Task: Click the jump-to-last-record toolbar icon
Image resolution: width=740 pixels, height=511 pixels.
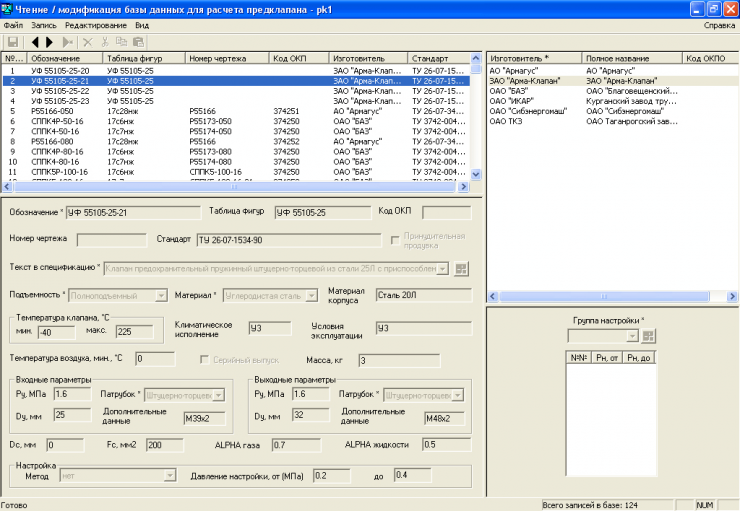Action: tap(68, 43)
